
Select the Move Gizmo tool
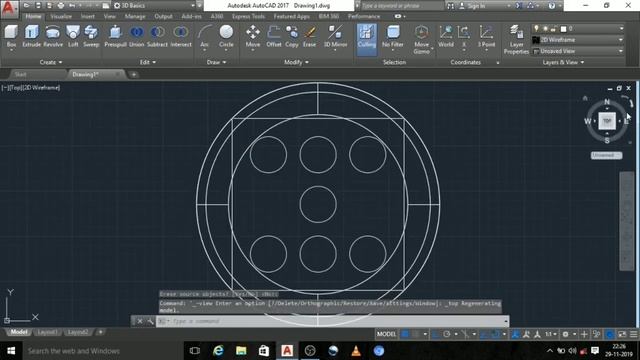tap(421, 39)
